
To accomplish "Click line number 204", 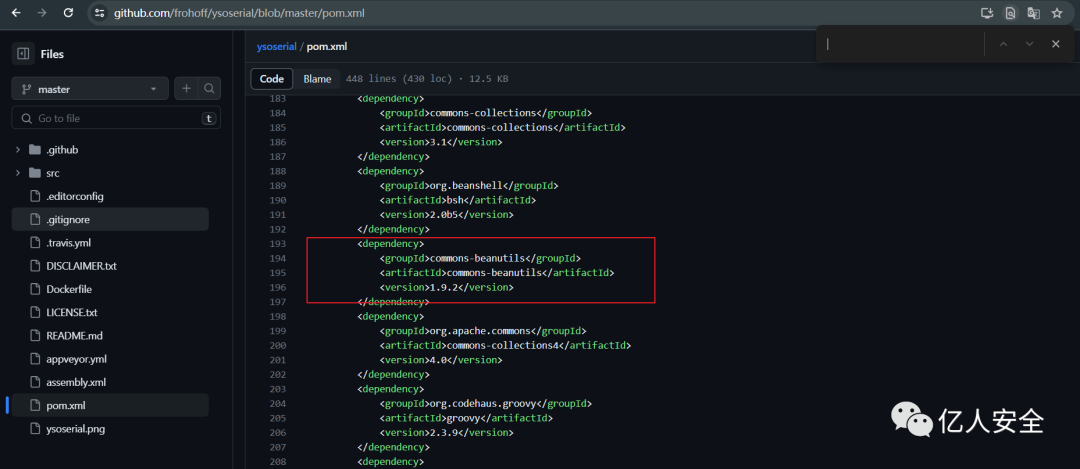I will point(278,403).
